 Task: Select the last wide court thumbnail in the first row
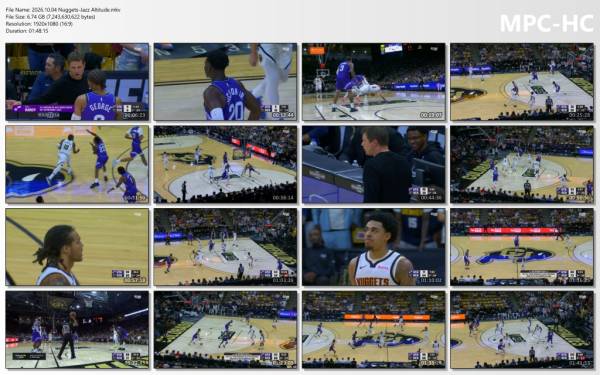(x=522, y=82)
